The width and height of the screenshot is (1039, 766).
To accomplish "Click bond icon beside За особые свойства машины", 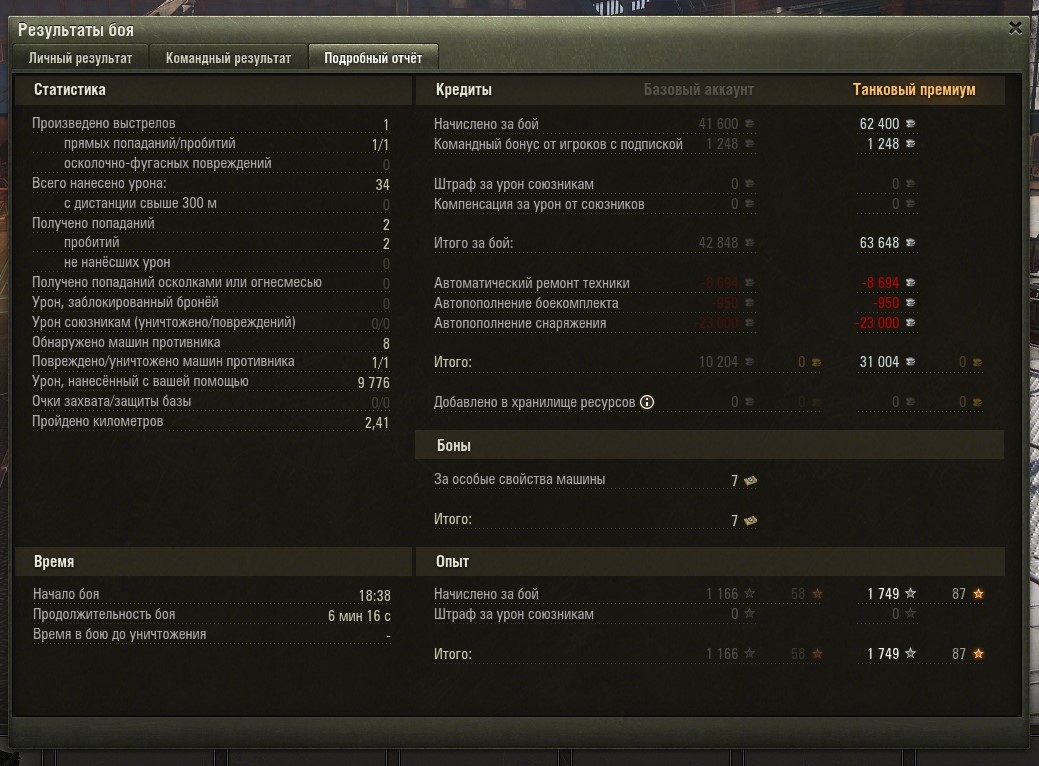I will (751, 480).
